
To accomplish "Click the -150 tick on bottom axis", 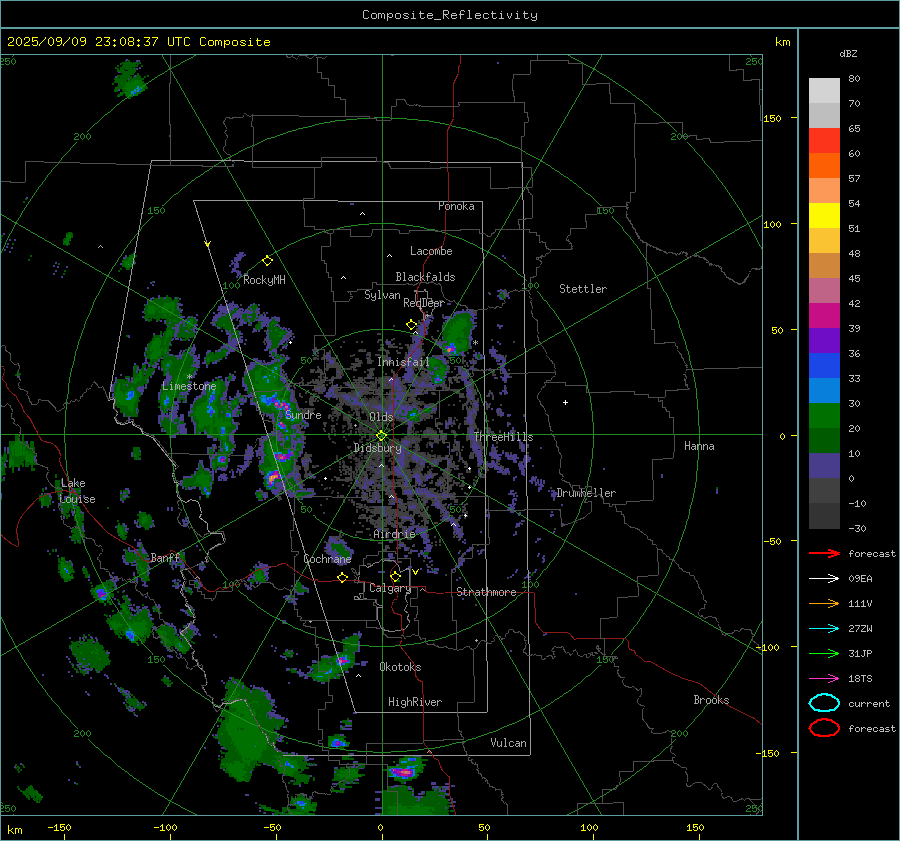I will pyautogui.click(x=59, y=827).
